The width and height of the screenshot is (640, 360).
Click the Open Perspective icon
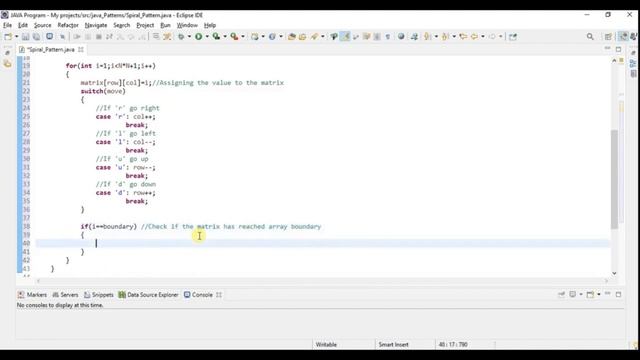(608, 37)
